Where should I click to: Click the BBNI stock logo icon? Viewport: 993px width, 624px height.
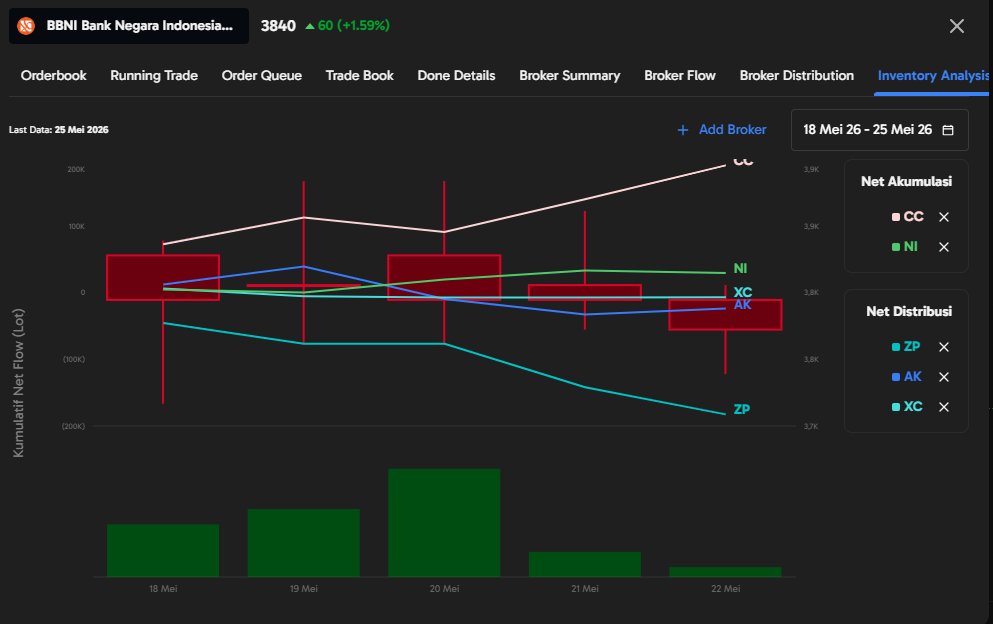coord(26,26)
